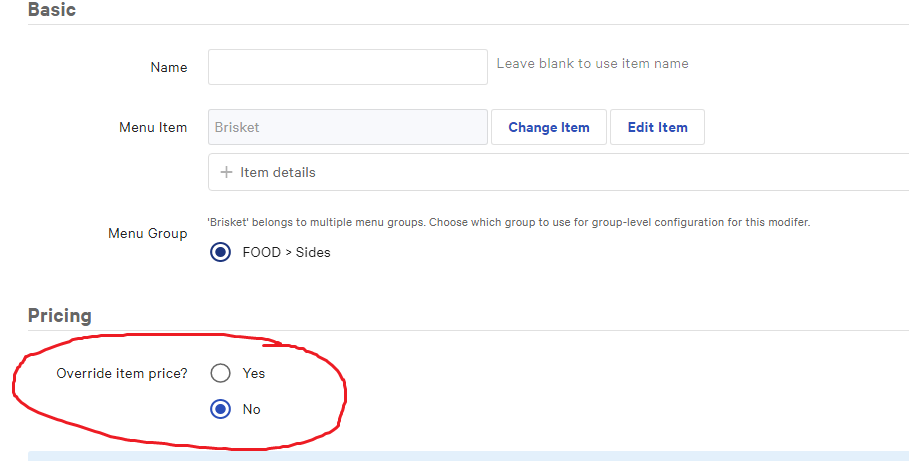This screenshot has width=909, height=461.
Task: Click the multiple menu groups description text
Action: pos(508,222)
